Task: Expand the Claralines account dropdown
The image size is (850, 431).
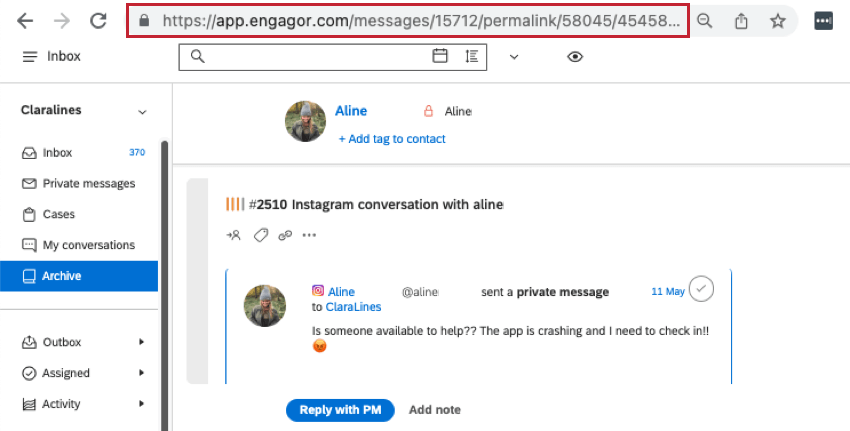Action: 142,112
